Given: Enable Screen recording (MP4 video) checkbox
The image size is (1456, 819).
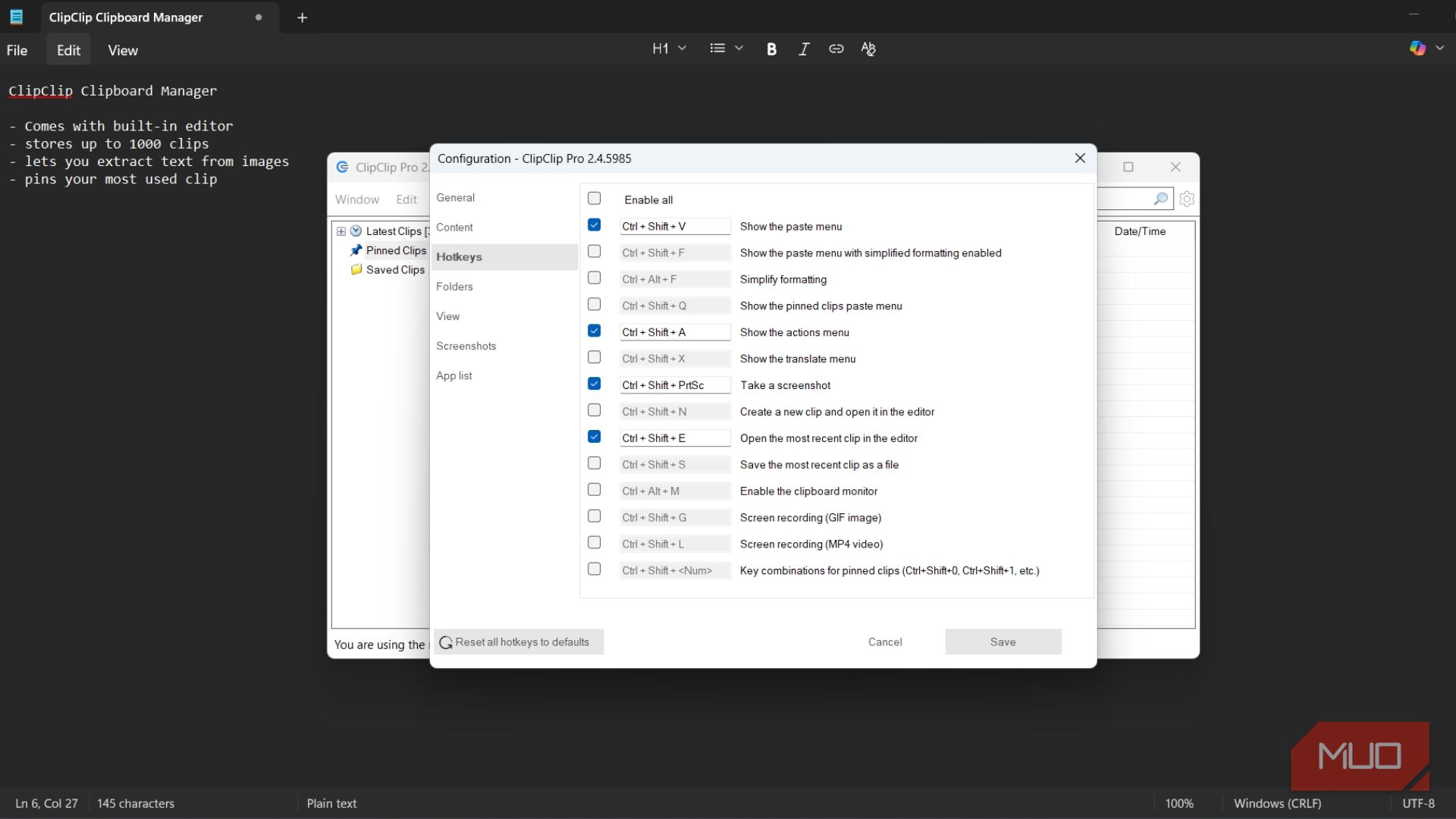Looking at the screenshot, I should coord(595,542).
